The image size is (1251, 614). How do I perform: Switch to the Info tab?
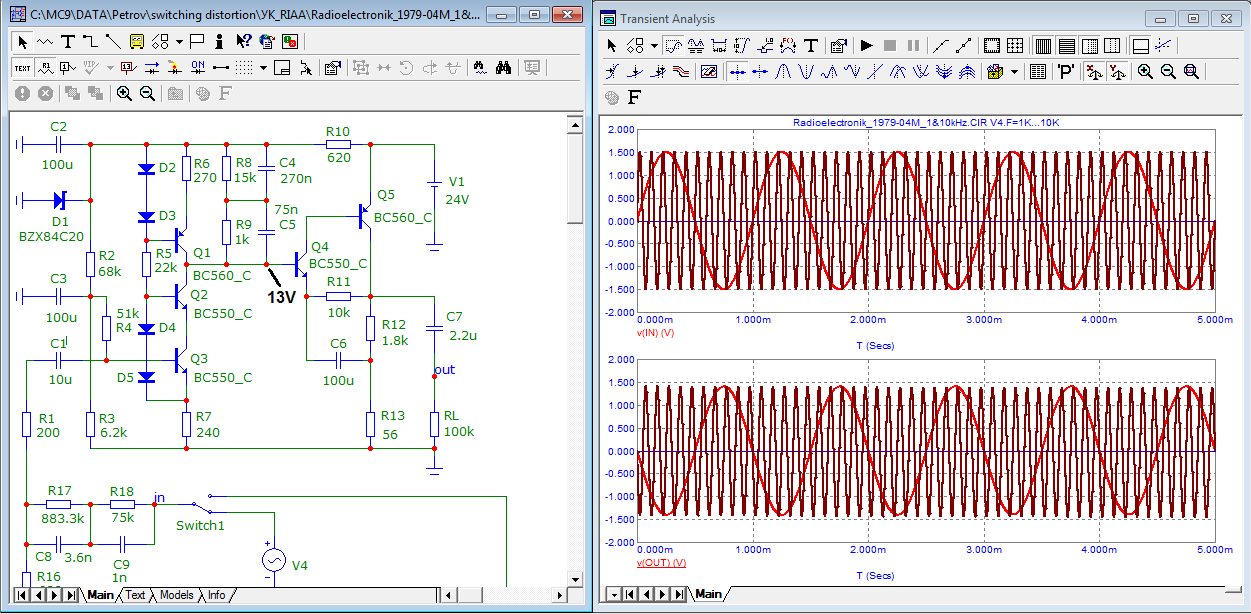(x=216, y=595)
